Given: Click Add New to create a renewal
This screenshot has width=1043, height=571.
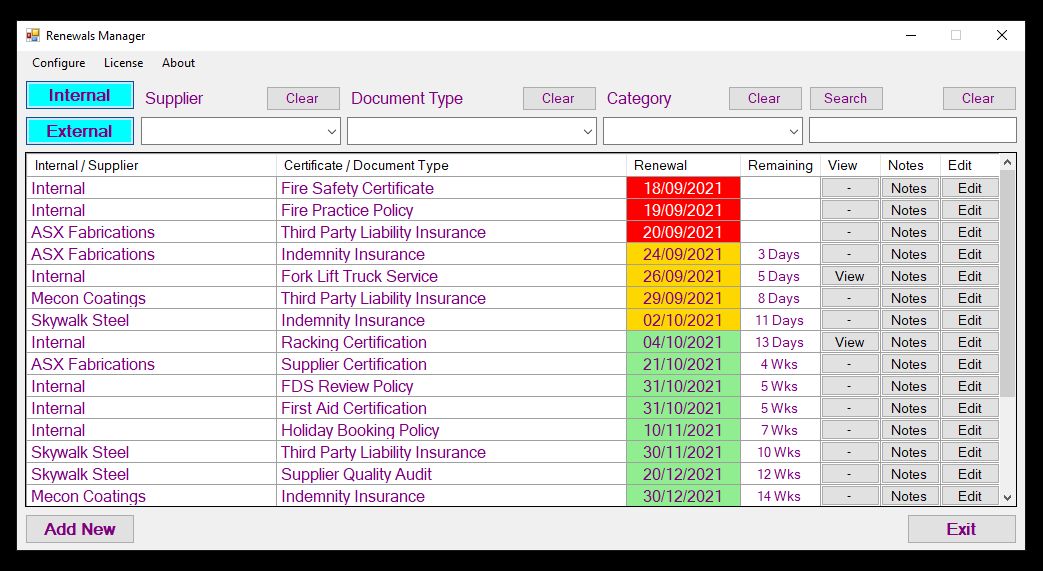Looking at the screenshot, I should (80, 529).
